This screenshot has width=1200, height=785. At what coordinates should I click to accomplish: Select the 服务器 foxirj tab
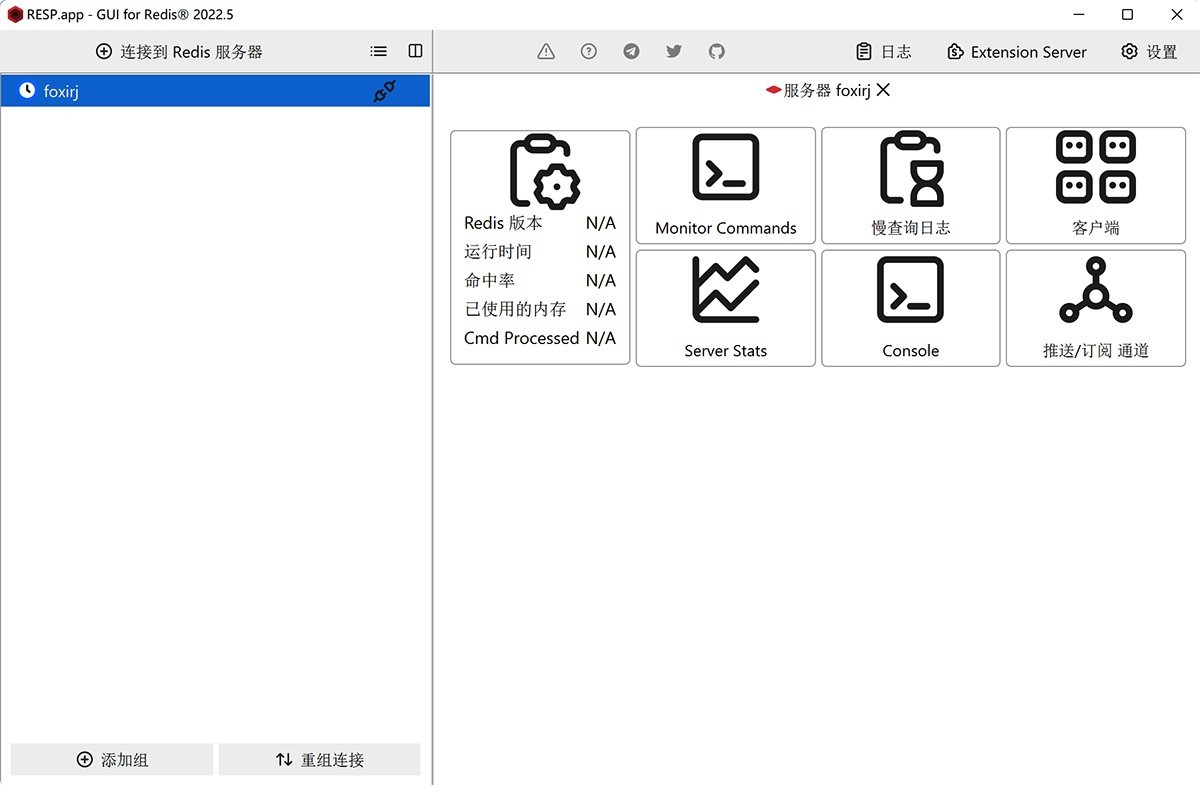point(822,89)
